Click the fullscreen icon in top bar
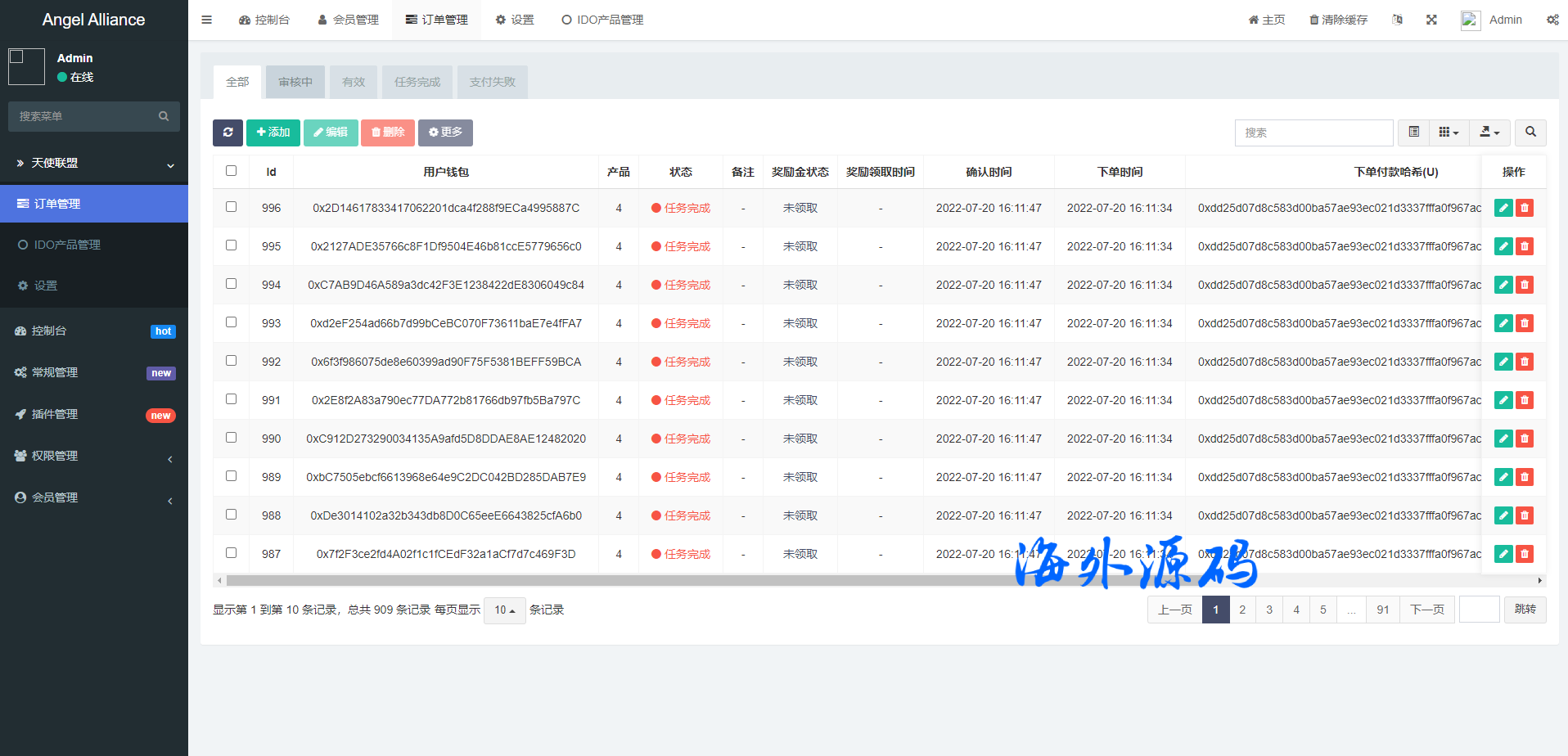1568x756 pixels. (1431, 20)
